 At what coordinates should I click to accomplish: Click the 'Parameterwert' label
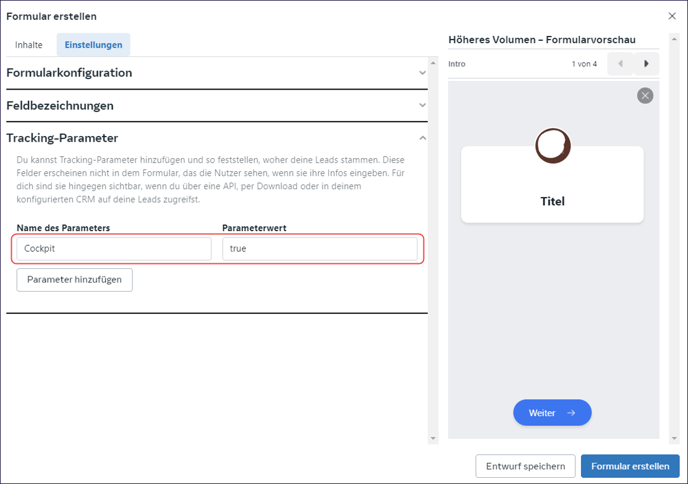point(254,228)
